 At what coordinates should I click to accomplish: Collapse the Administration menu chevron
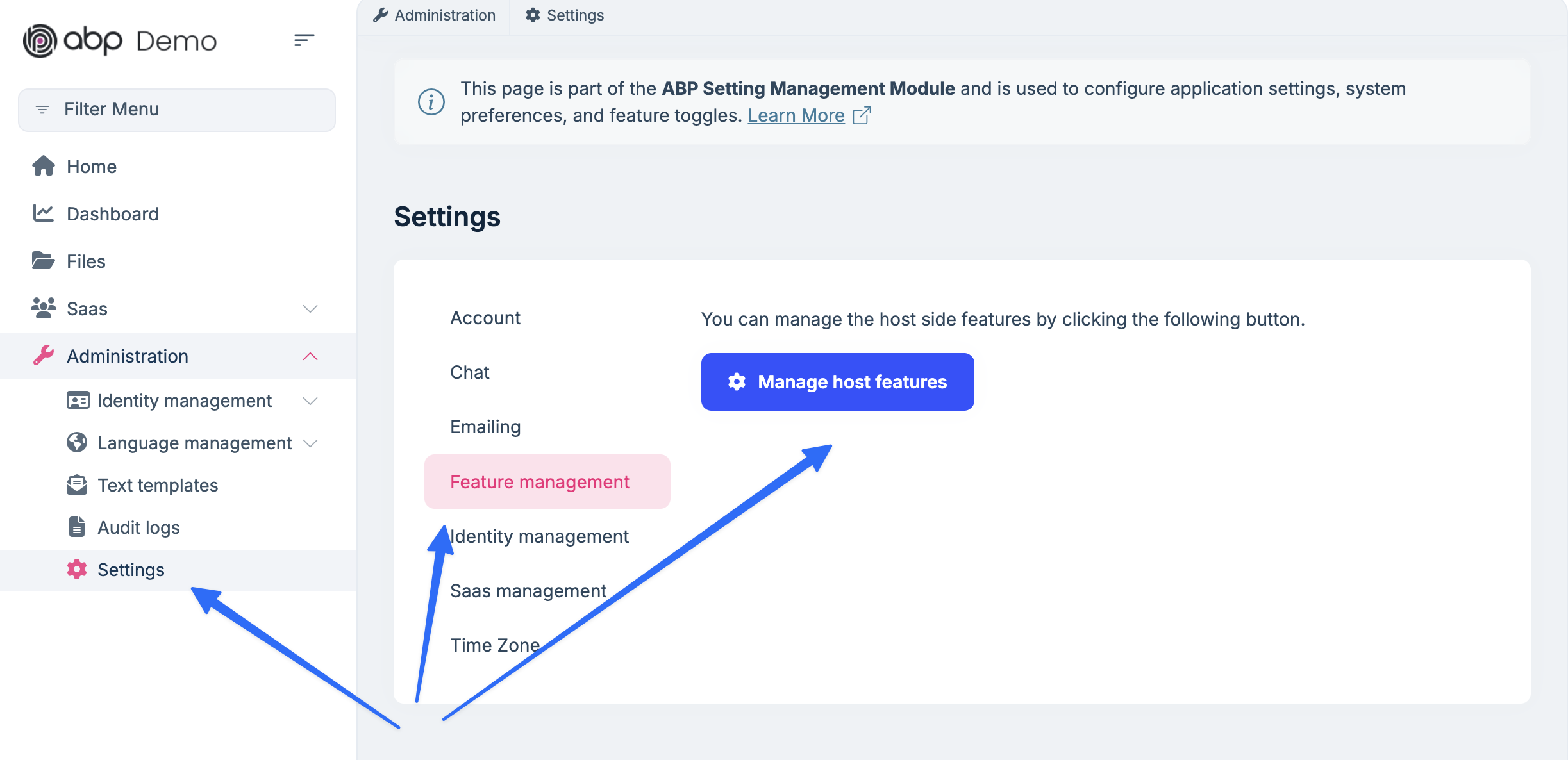coord(310,356)
